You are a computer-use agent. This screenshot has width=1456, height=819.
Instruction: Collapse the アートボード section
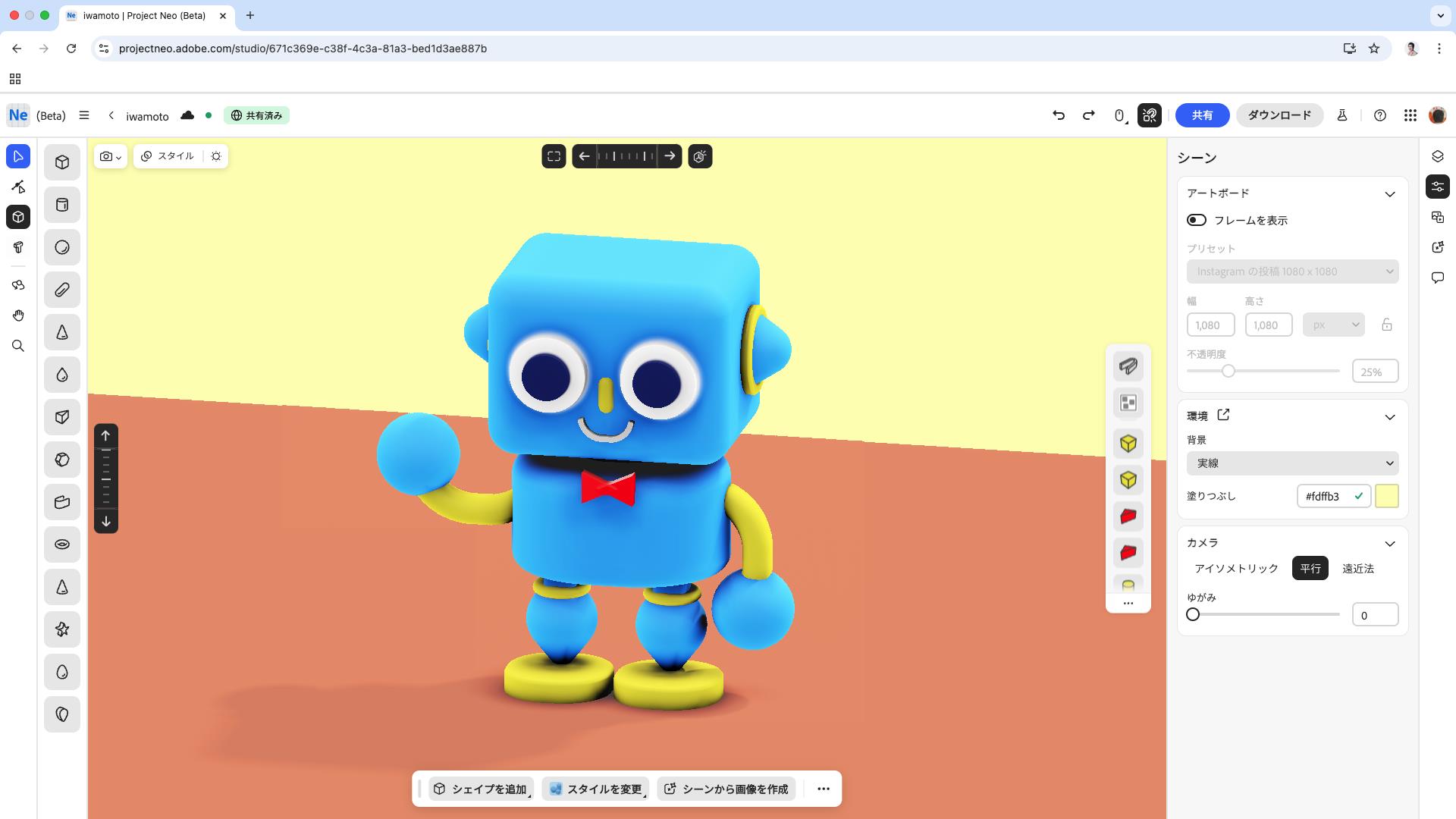click(x=1391, y=194)
